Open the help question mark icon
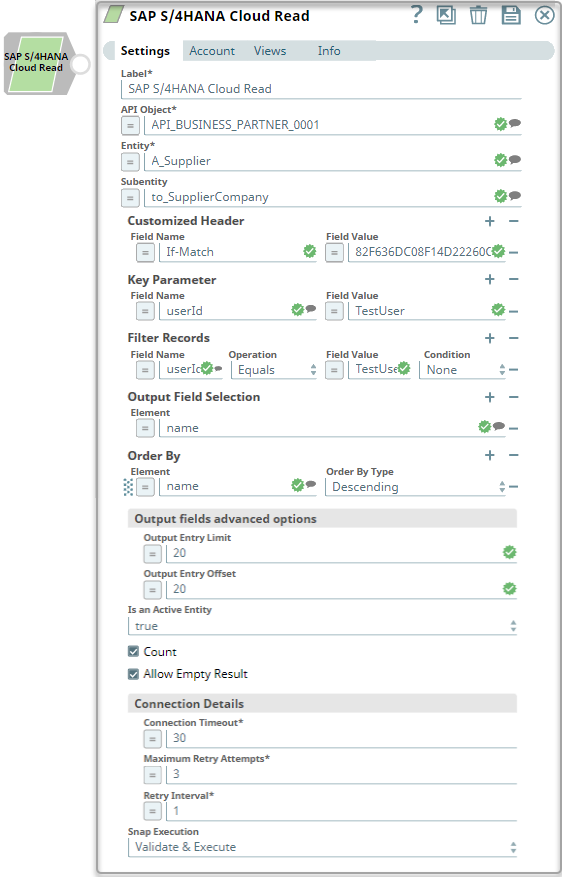 (417, 15)
